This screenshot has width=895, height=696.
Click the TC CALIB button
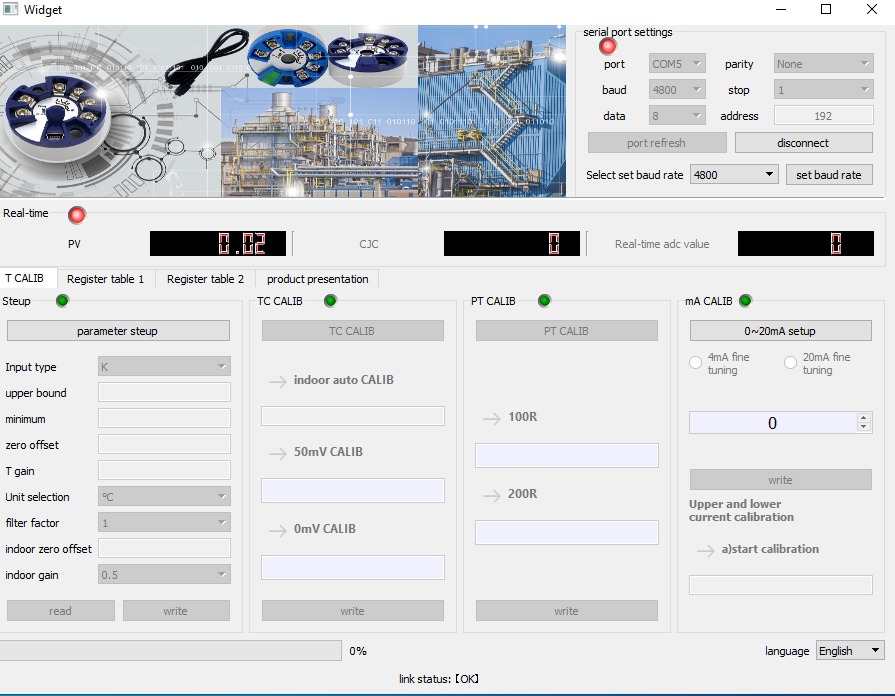(353, 331)
